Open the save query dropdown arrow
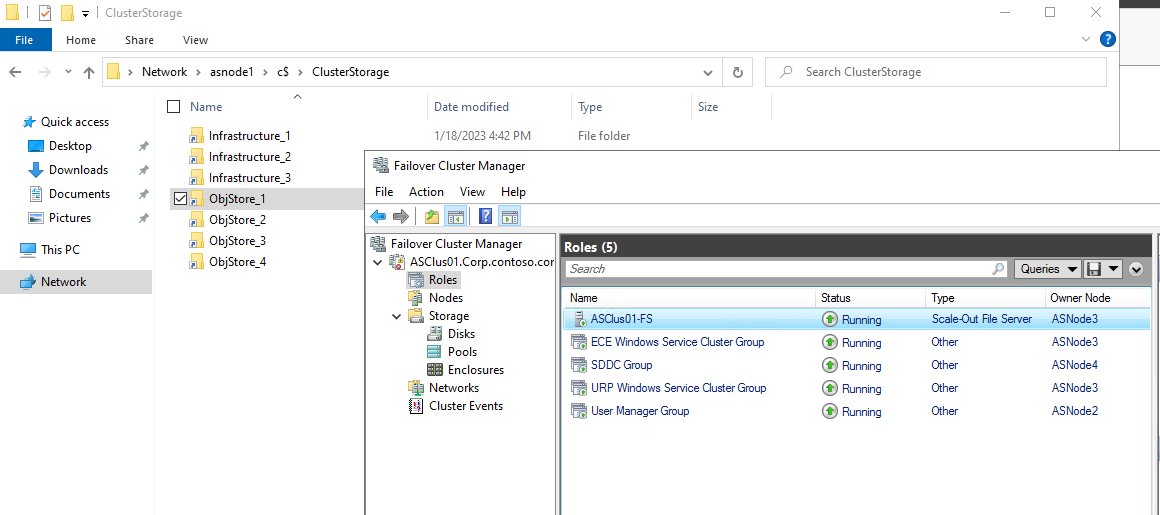This screenshot has height=515, width=1160. tap(1113, 269)
